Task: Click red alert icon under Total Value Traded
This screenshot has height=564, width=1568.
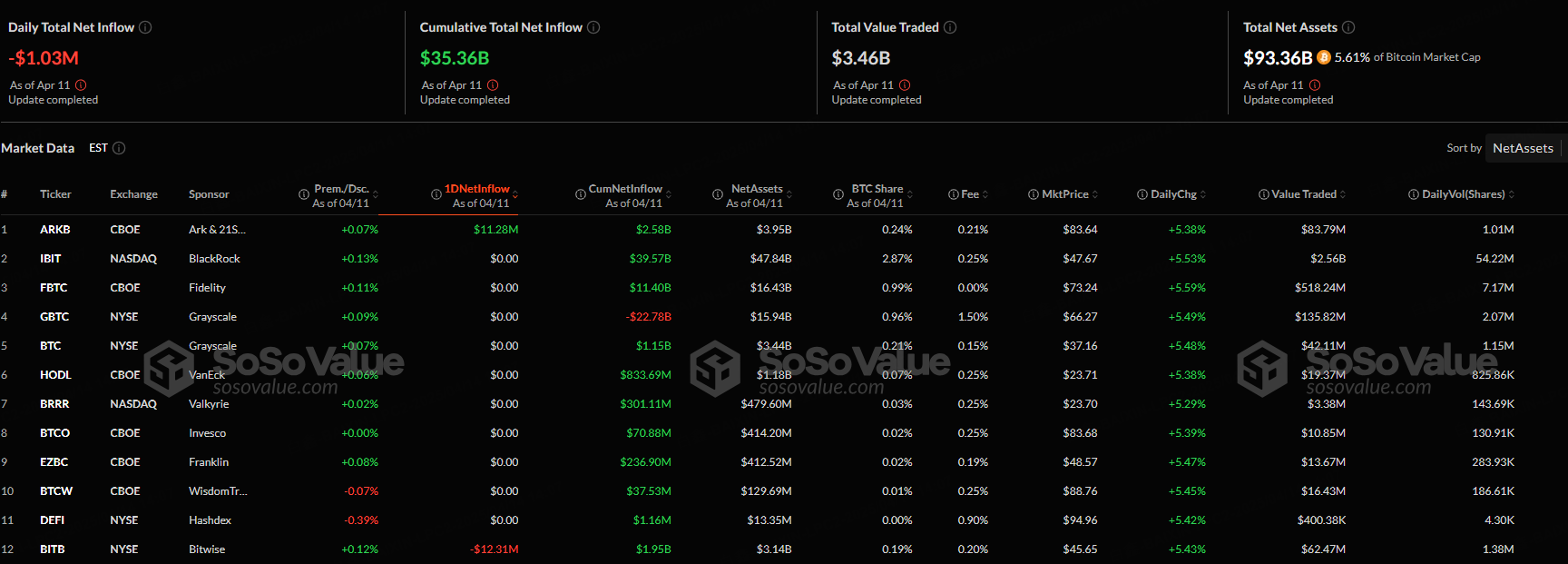Action: tap(905, 85)
